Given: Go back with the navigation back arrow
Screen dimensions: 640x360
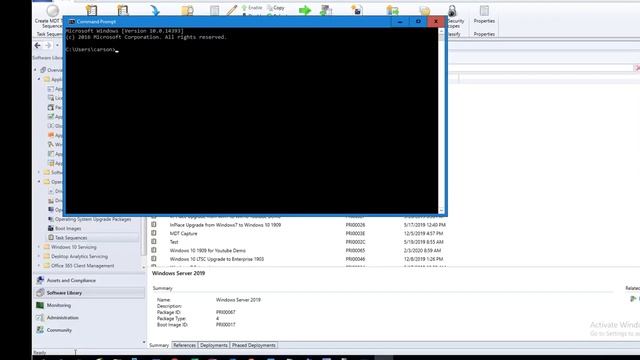Looking at the screenshot, I should pyautogui.click(x=38, y=45).
